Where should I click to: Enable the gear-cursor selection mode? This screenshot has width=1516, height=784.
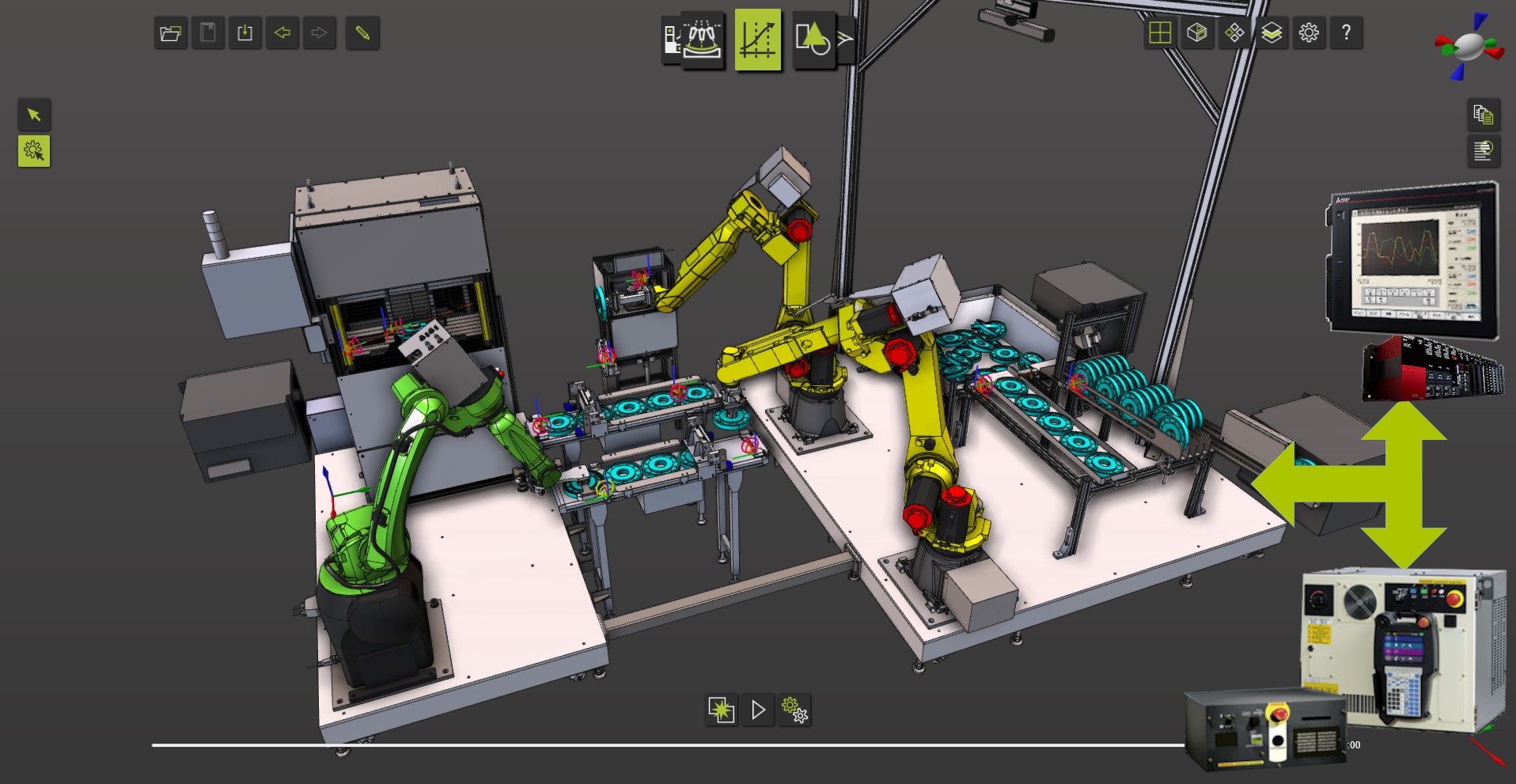32,150
